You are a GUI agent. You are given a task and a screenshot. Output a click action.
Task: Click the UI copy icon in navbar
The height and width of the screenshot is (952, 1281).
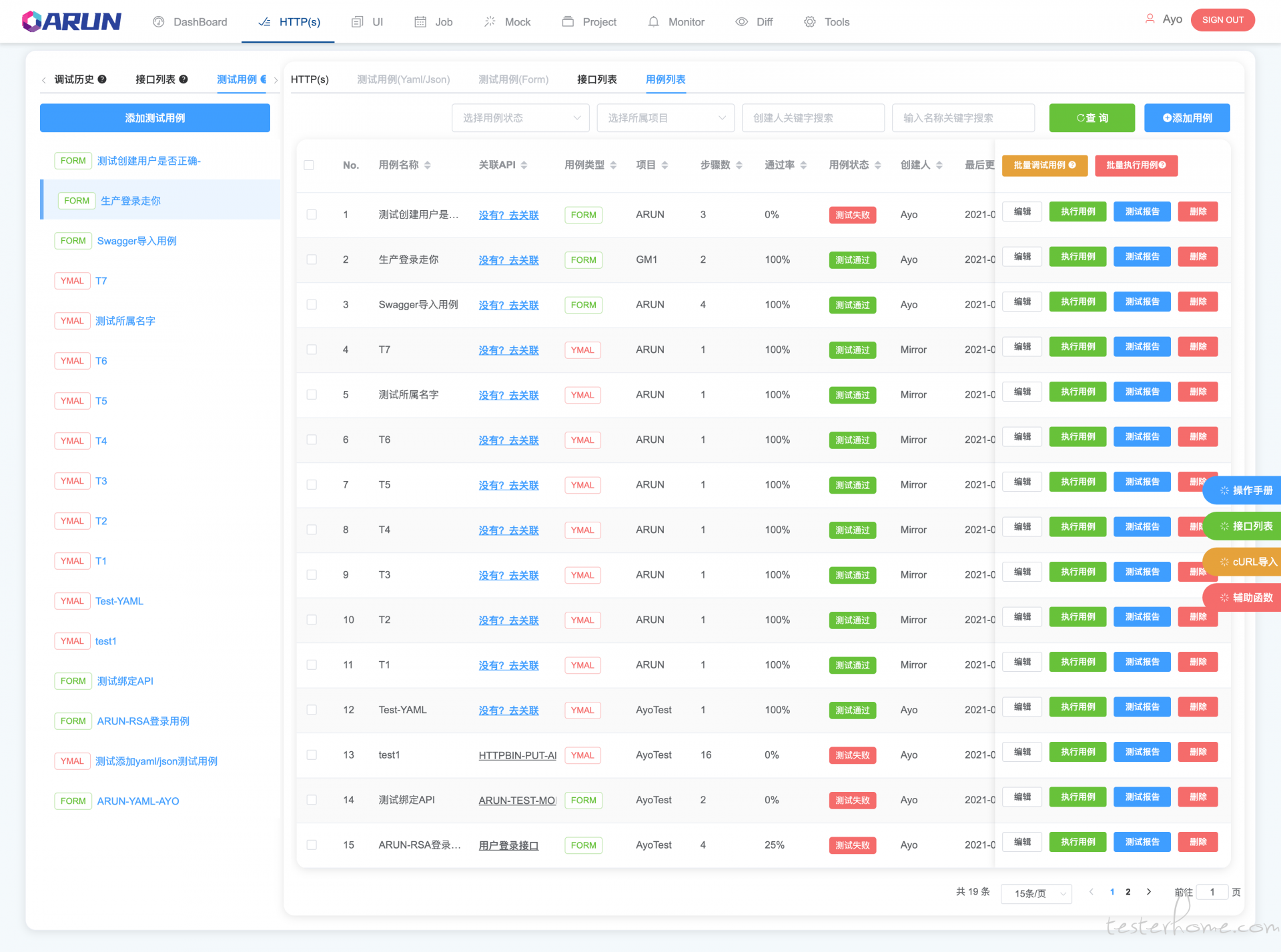tap(358, 22)
